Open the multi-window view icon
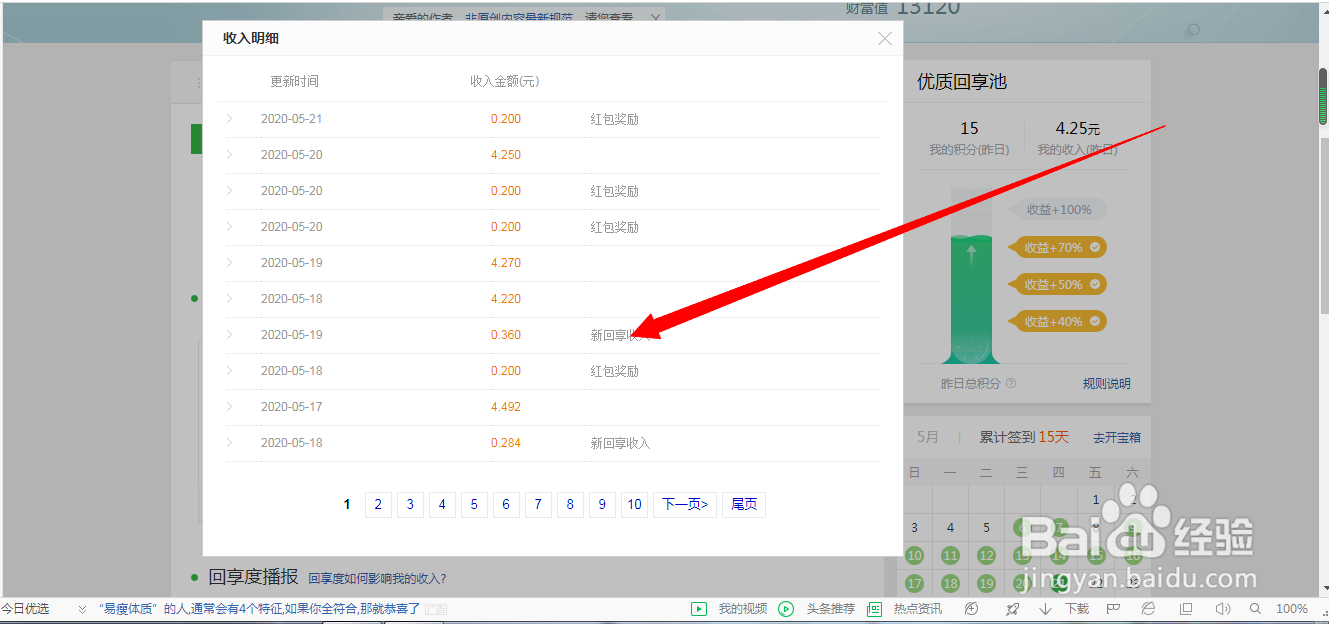The image size is (1329, 624). click(x=1185, y=608)
